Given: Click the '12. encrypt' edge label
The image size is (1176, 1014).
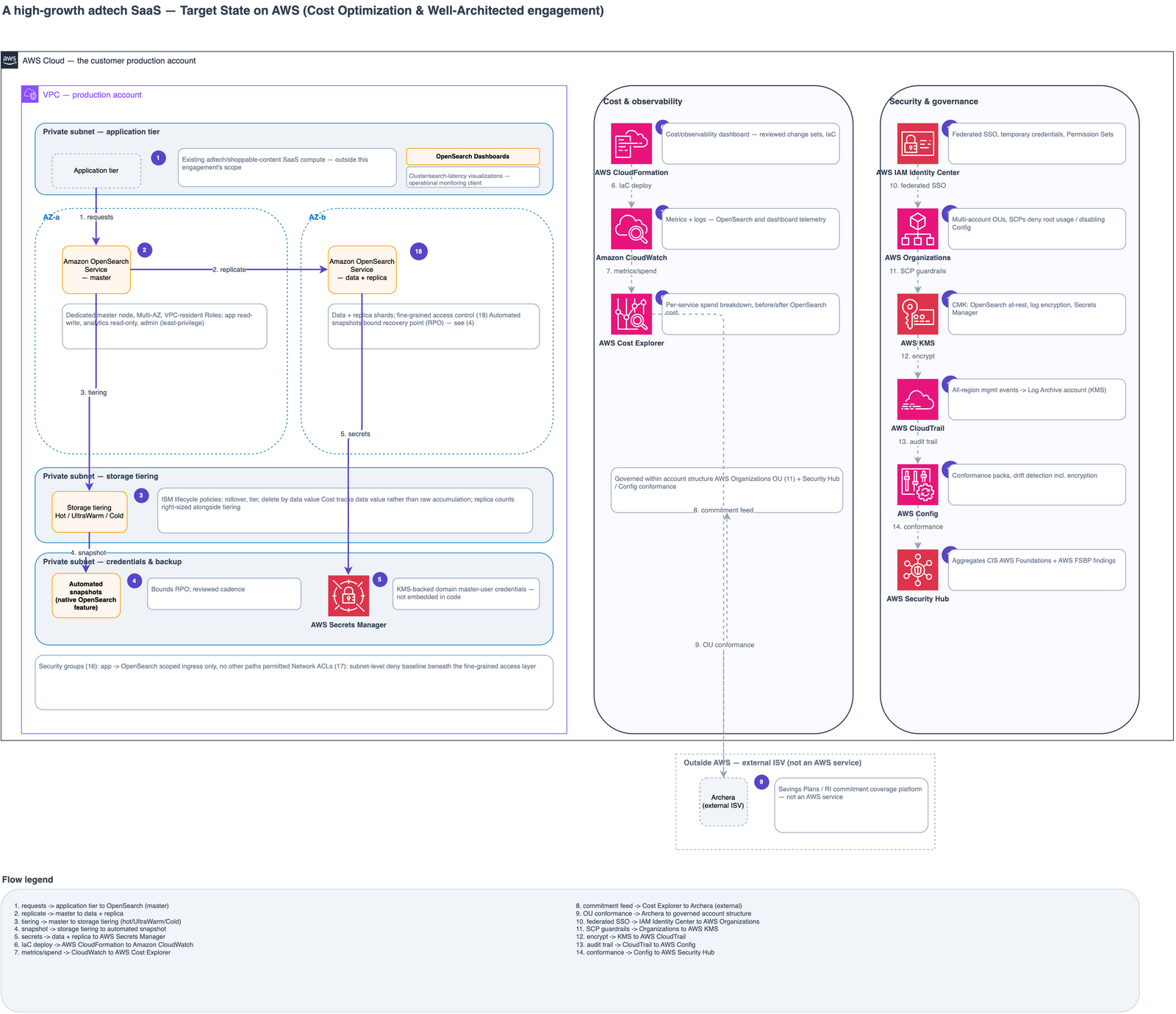Looking at the screenshot, I should pyautogui.click(x=917, y=357).
